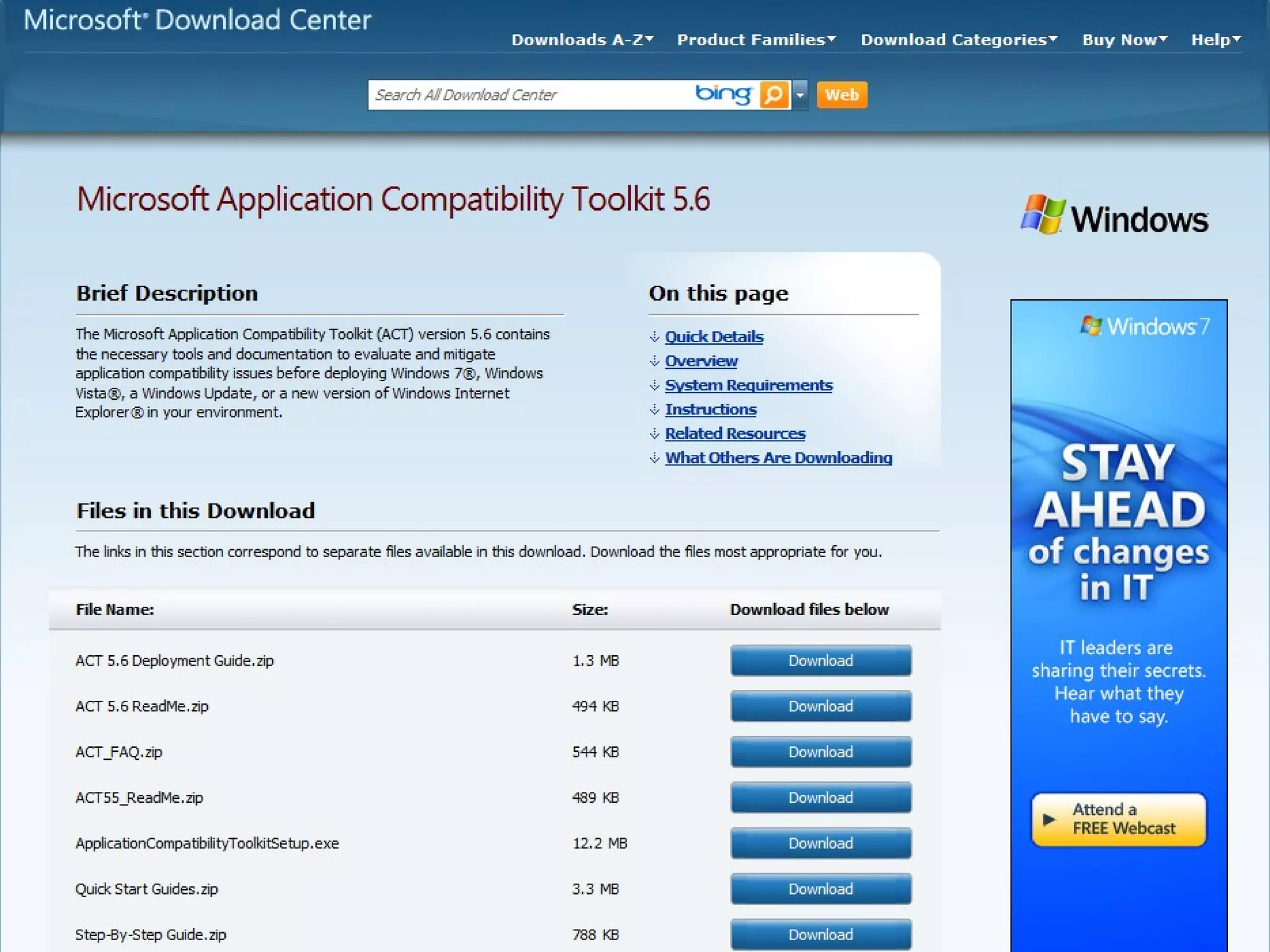The width and height of the screenshot is (1270, 952).
Task: Select the 494 KB size text
Action: coord(595,706)
